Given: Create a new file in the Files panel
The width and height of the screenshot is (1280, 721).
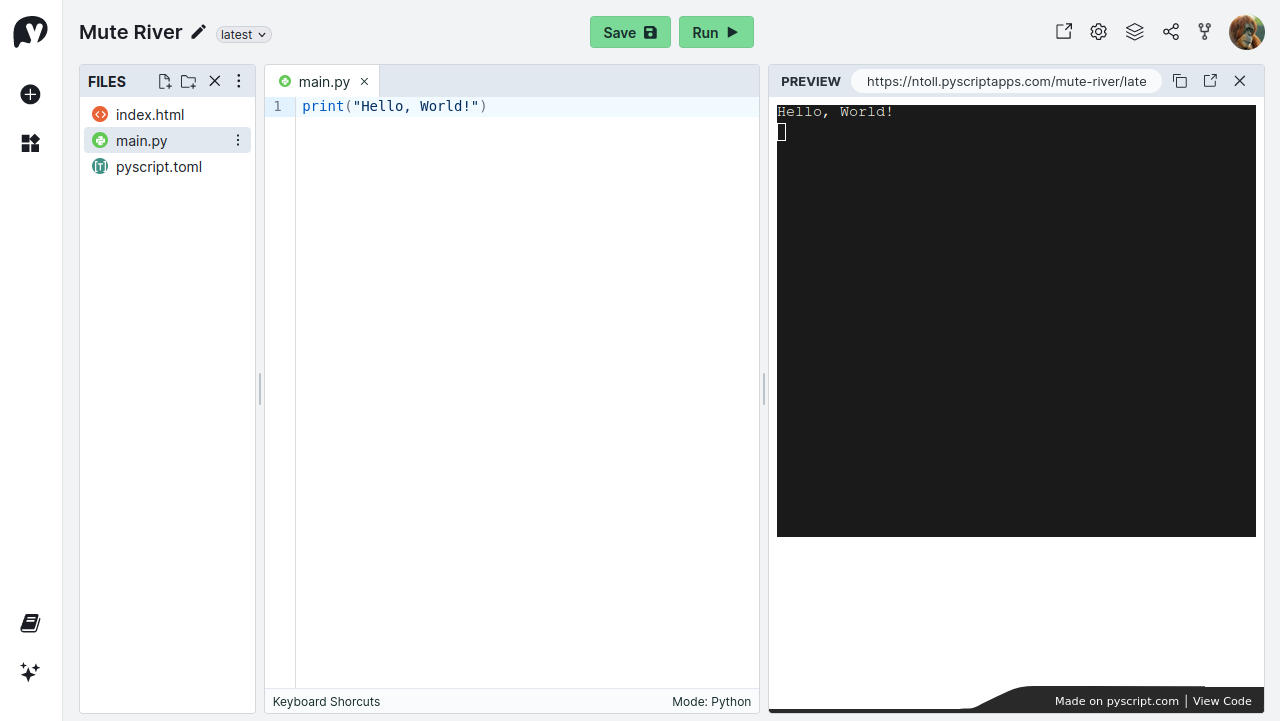Looking at the screenshot, I should click(x=164, y=81).
